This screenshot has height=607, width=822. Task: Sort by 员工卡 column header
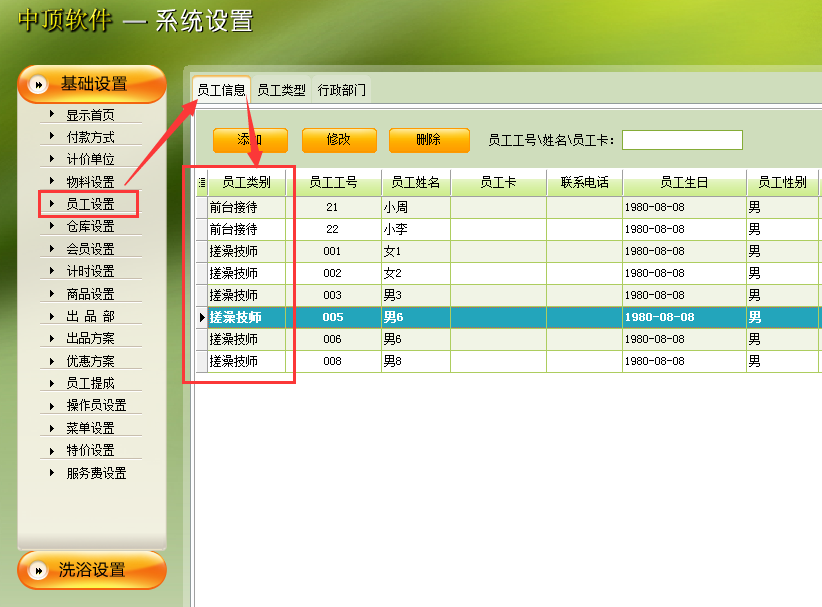click(499, 183)
